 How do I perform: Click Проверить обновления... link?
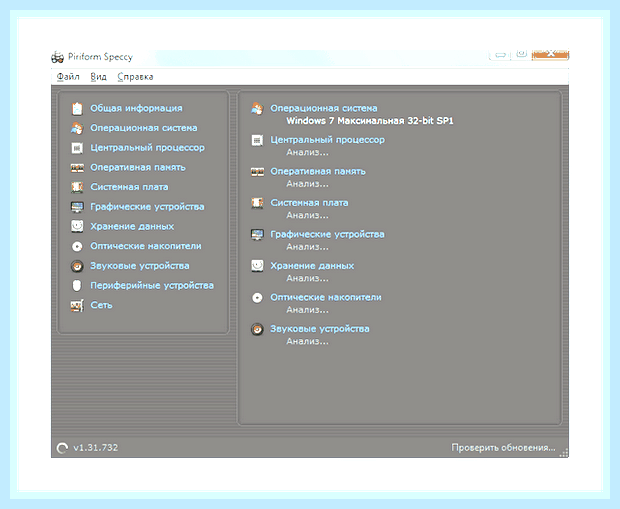click(x=503, y=448)
